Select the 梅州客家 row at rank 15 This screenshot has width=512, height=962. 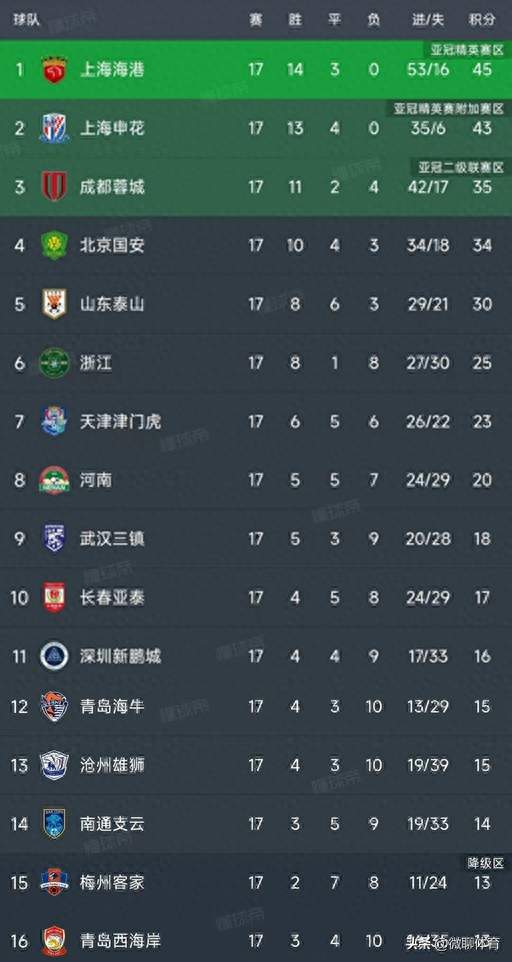coord(256,883)
